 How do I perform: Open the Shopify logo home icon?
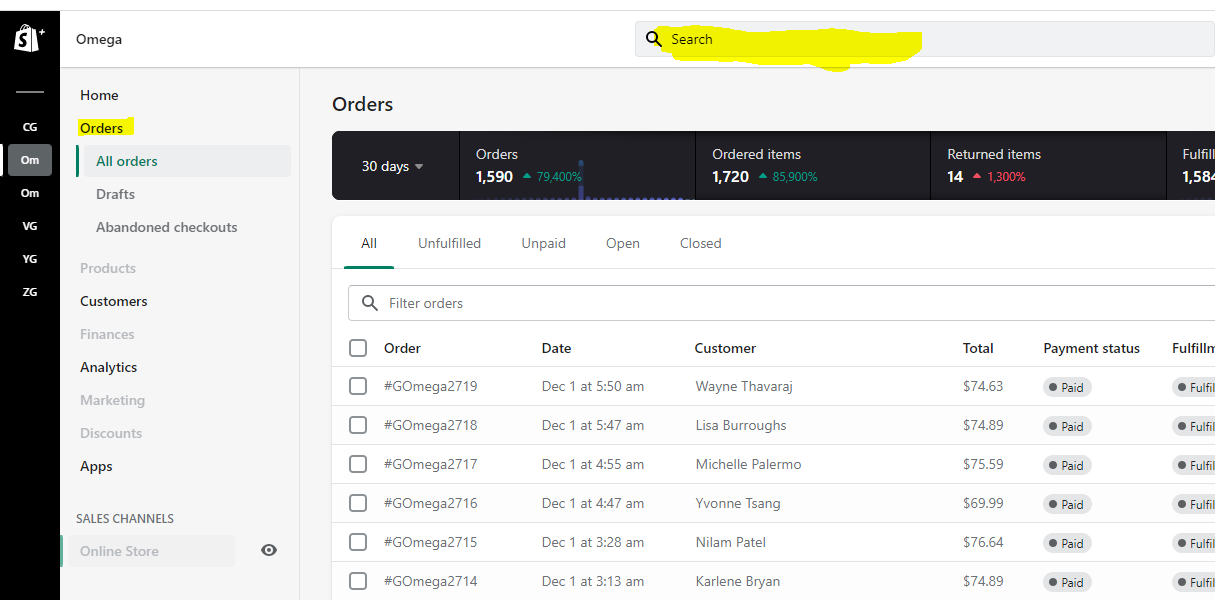pos(29,39)
